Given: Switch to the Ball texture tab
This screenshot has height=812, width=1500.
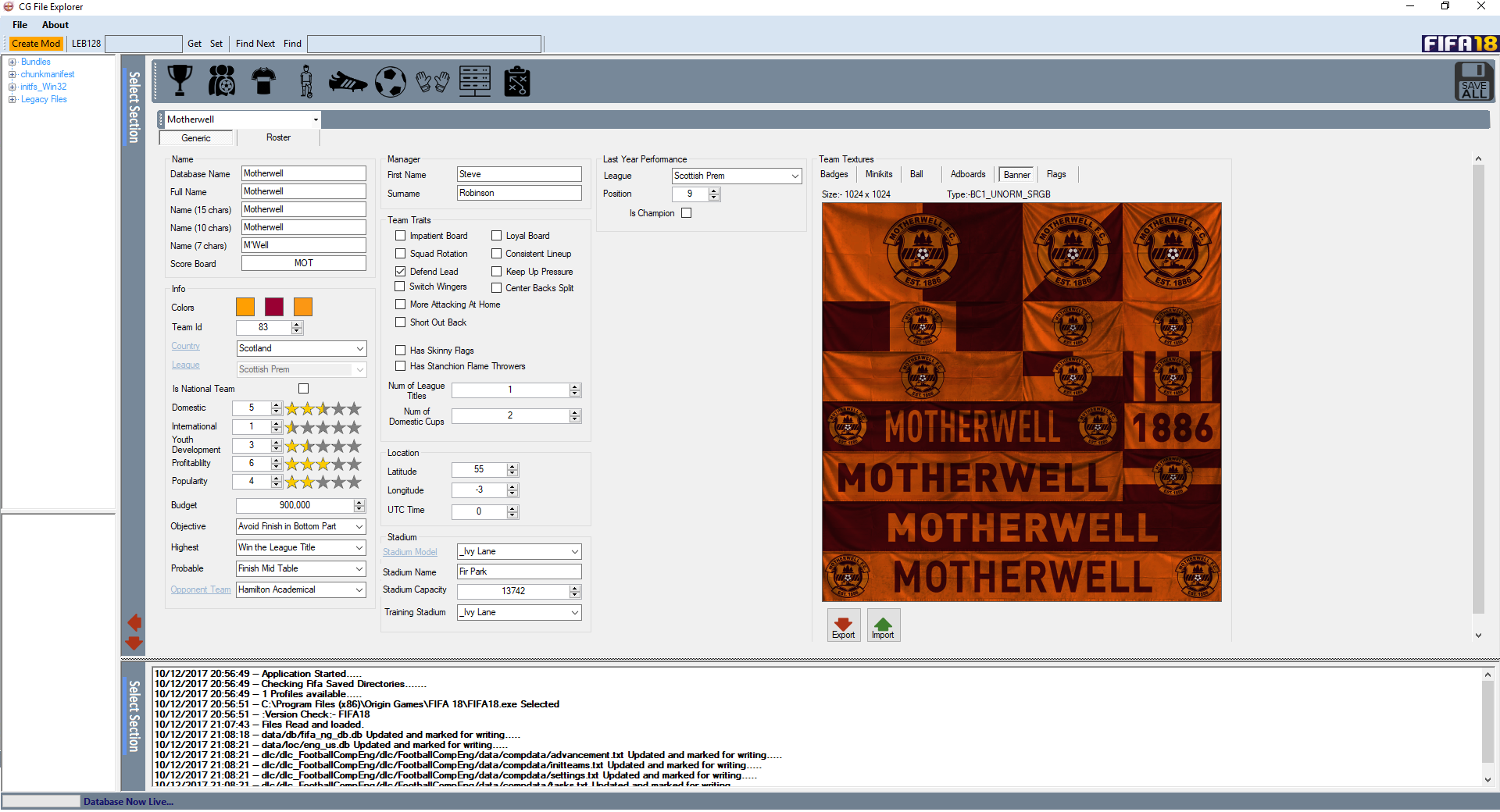Looking at the screenshot, I should 916,174.
